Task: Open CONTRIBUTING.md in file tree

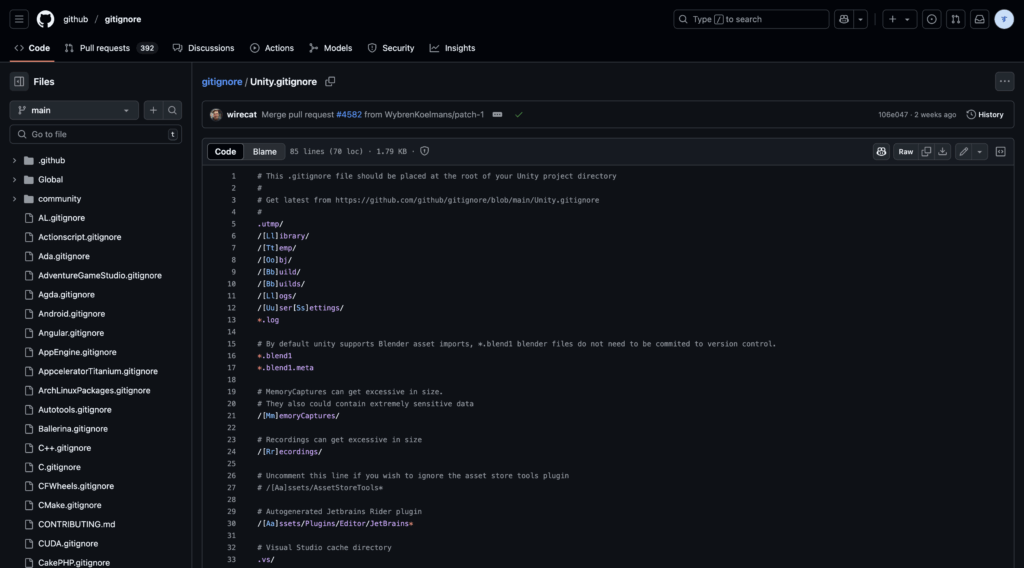Action: click(76, 524)
